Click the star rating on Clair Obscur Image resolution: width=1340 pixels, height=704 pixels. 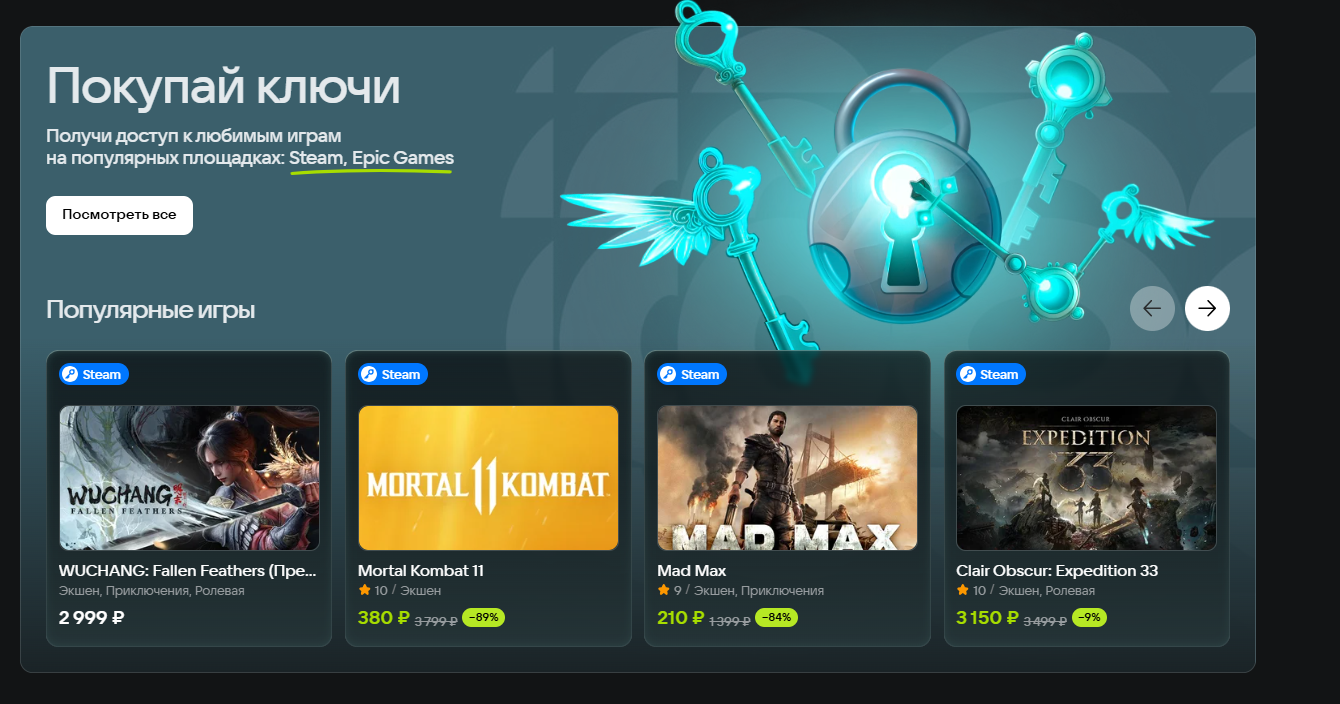click(971, 591)
